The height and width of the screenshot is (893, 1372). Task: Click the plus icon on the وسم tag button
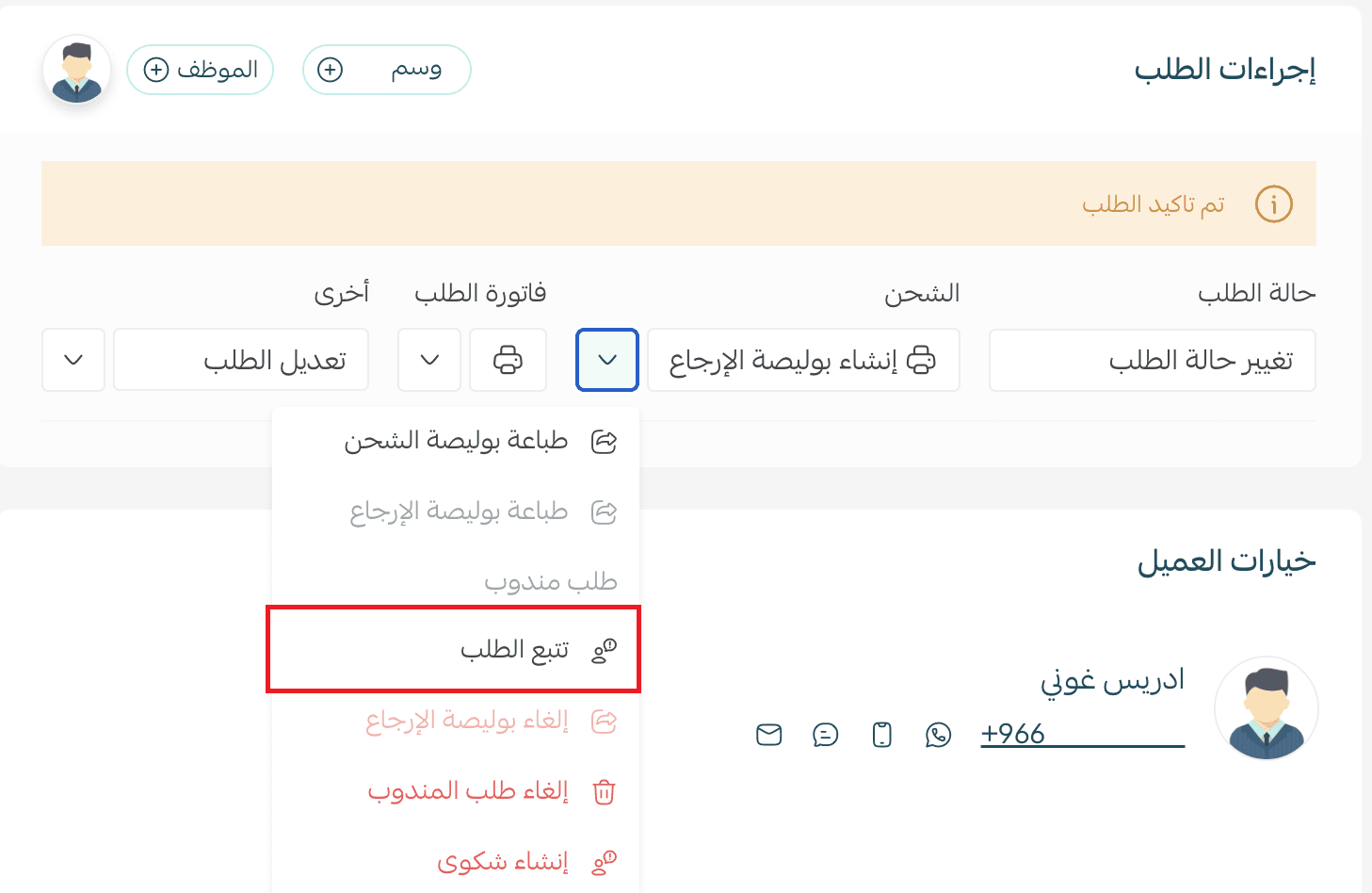331,70
